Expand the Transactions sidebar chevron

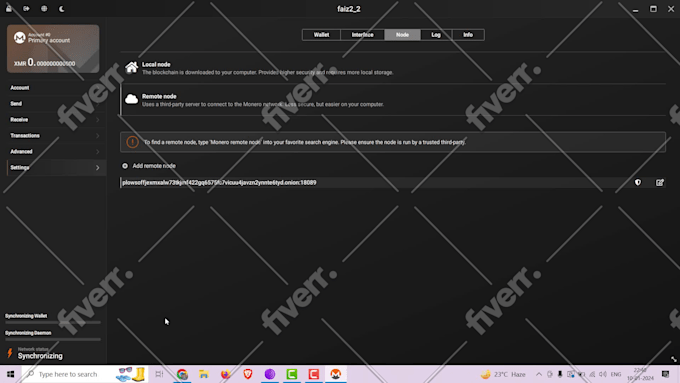[97, 136]
